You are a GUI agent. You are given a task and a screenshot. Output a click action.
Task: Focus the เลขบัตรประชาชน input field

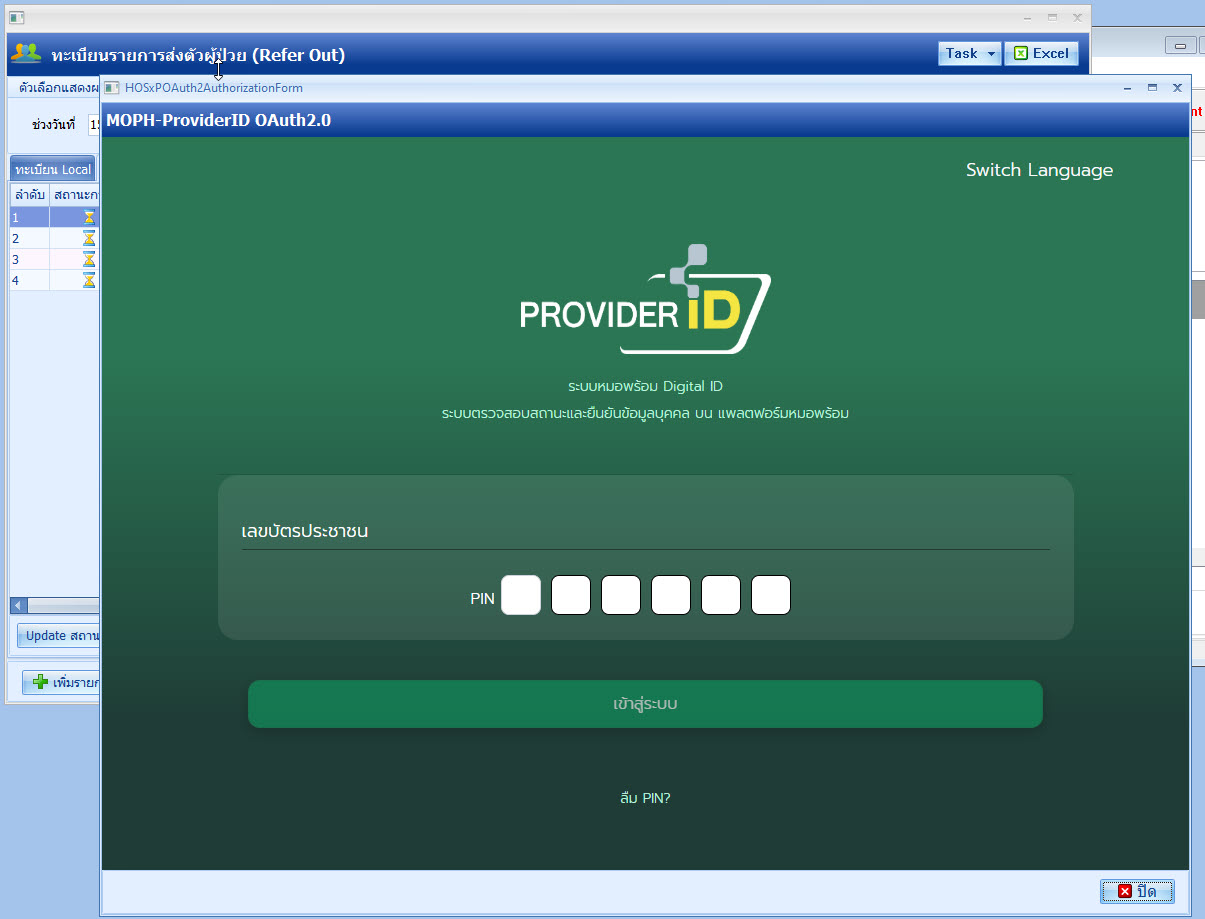coord(645,531)
